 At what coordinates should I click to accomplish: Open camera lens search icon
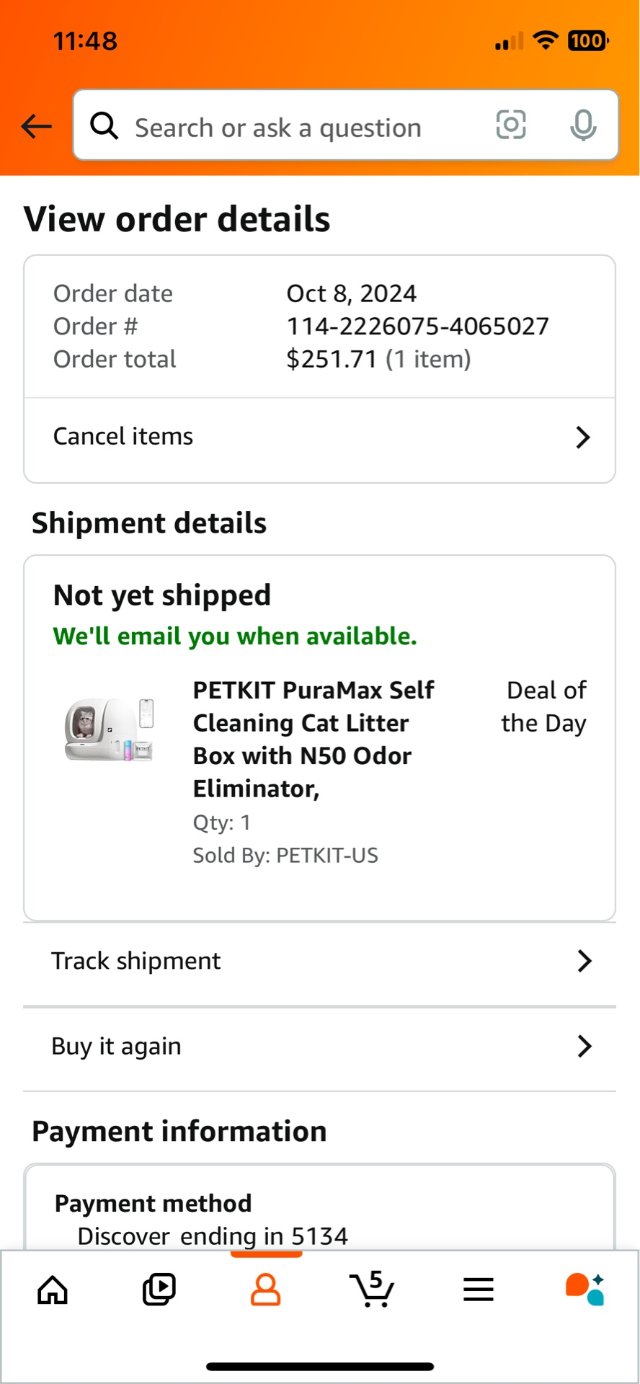click(x=510, y=125)
